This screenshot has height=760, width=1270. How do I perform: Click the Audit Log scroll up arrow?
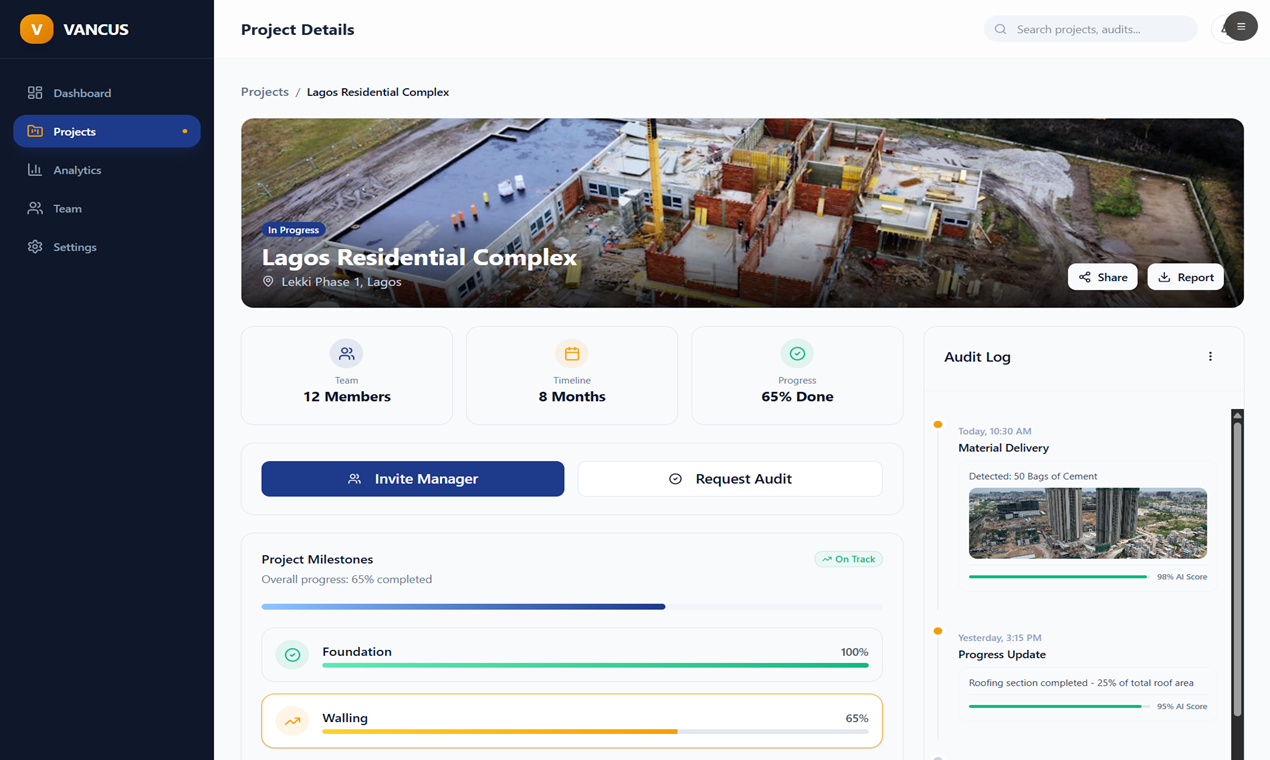click(1237, 415)
